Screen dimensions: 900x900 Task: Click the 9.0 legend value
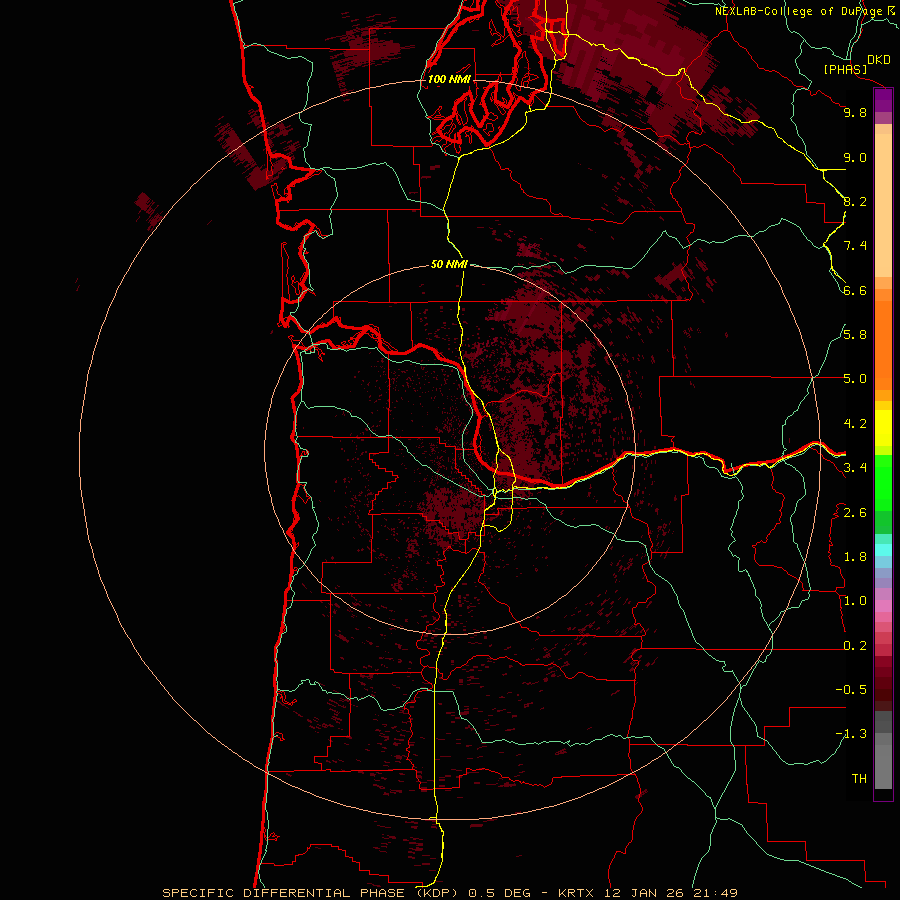[855, 157]
